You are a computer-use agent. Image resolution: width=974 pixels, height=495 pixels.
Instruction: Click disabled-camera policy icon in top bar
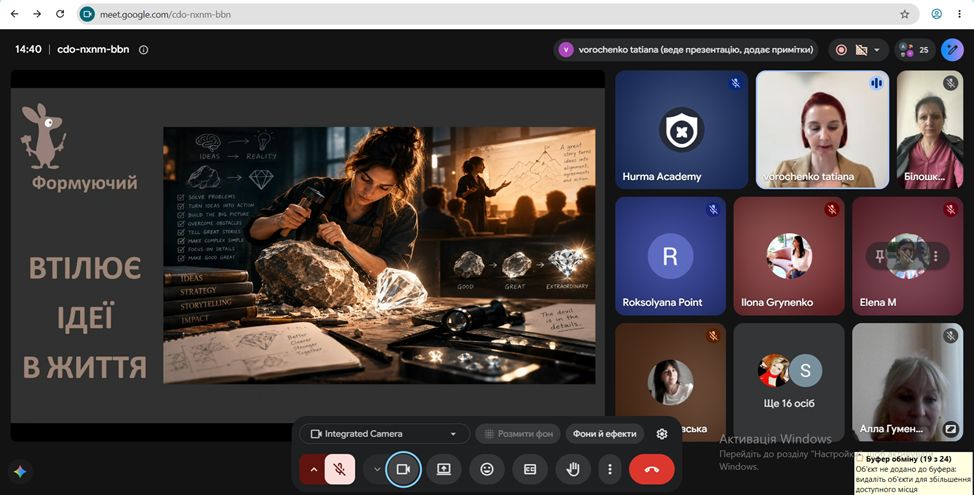[x=862, y=50]
